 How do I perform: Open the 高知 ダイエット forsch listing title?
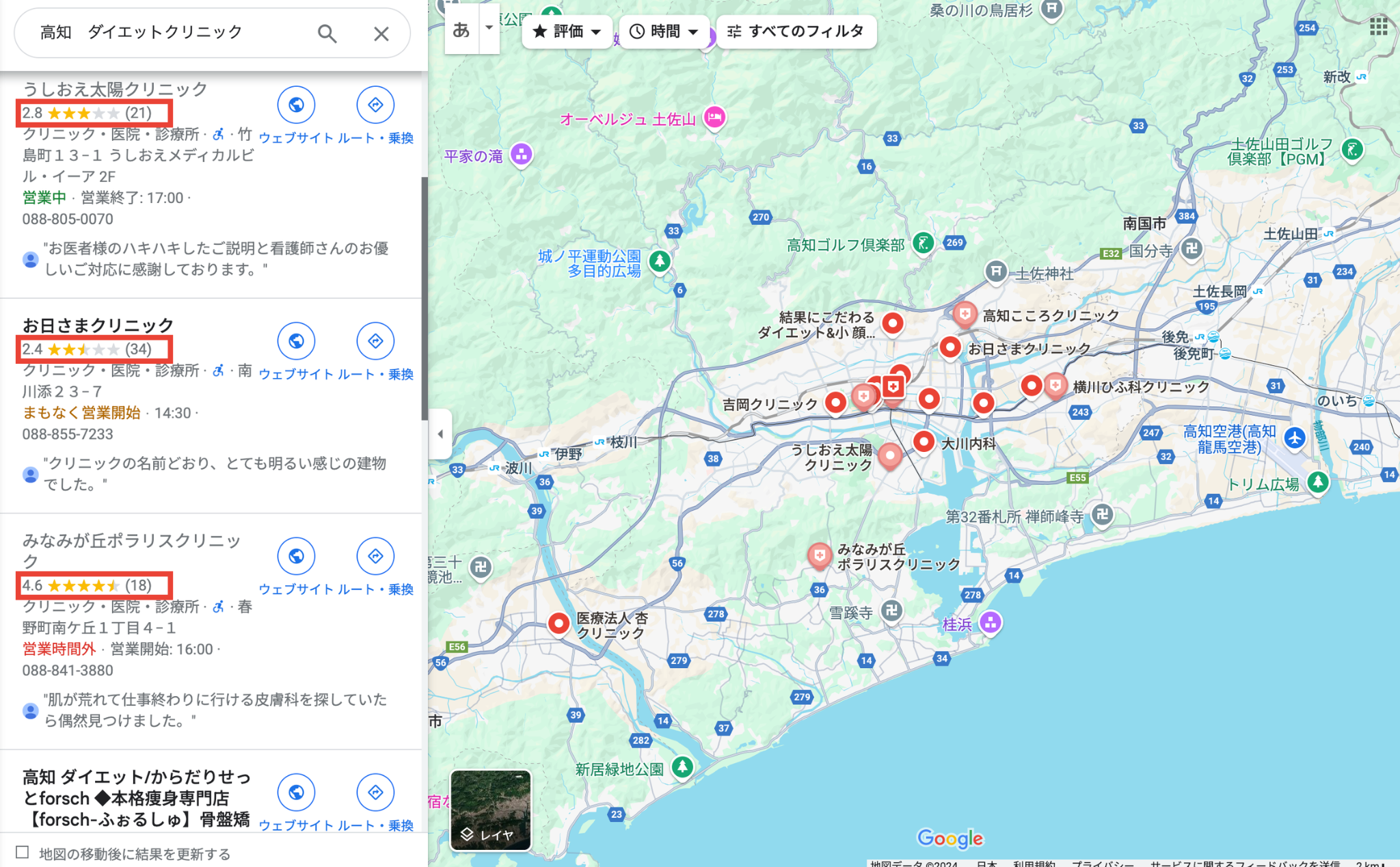coord(137,798)
